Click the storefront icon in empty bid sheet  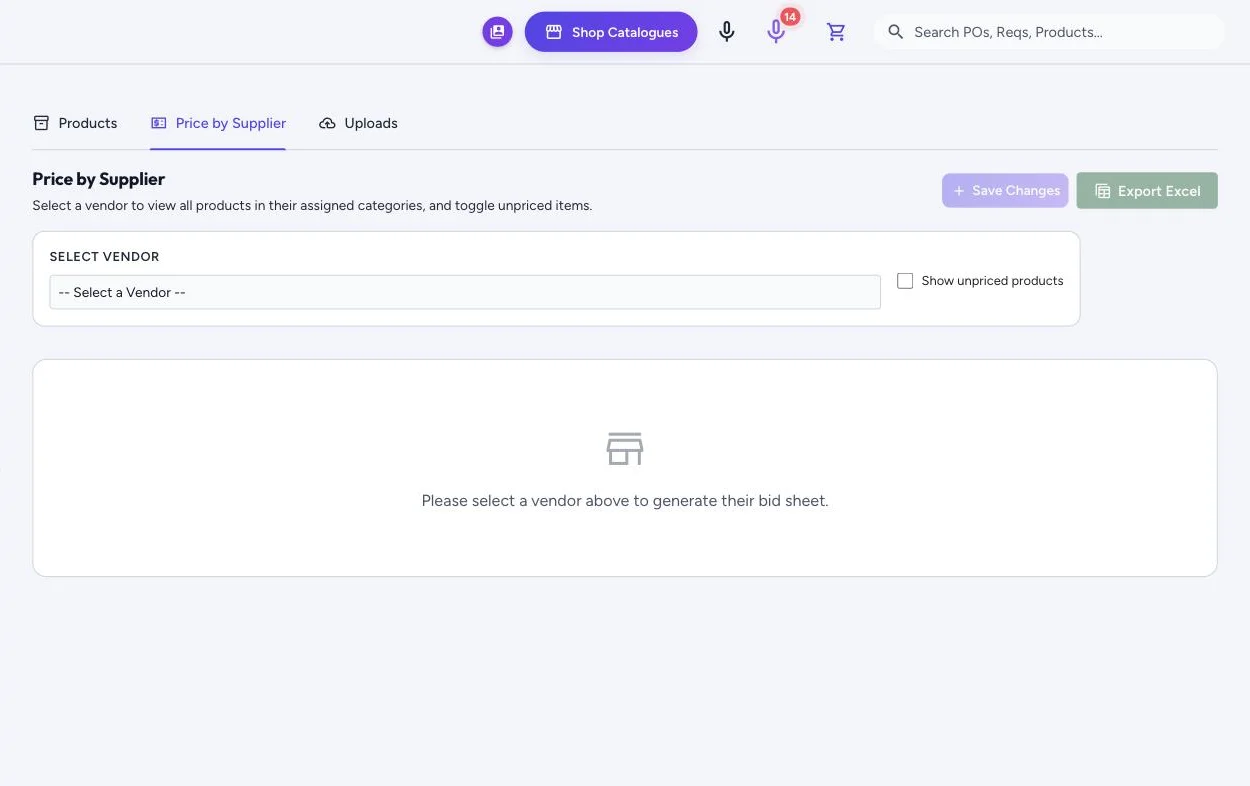(x=625, y=449)
